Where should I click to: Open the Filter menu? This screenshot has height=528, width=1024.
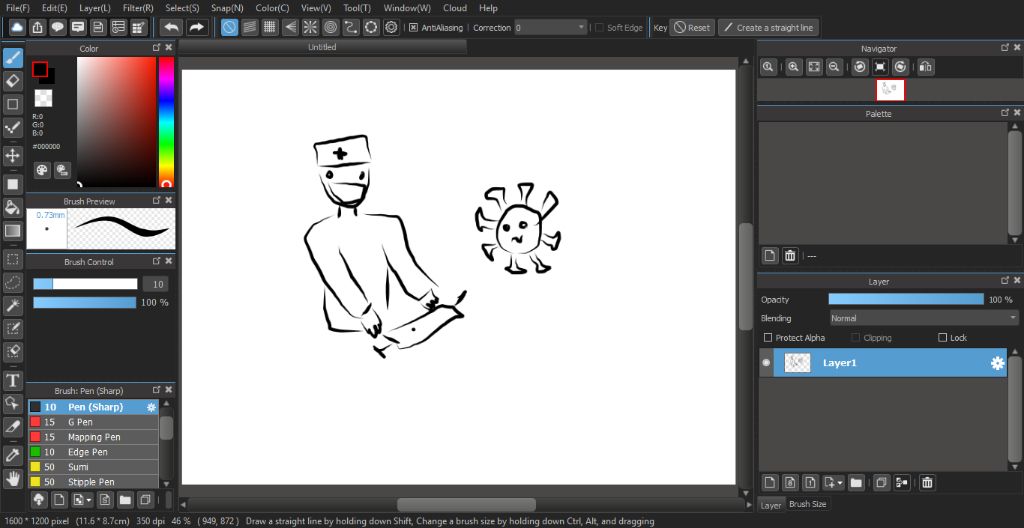[138, 8]
